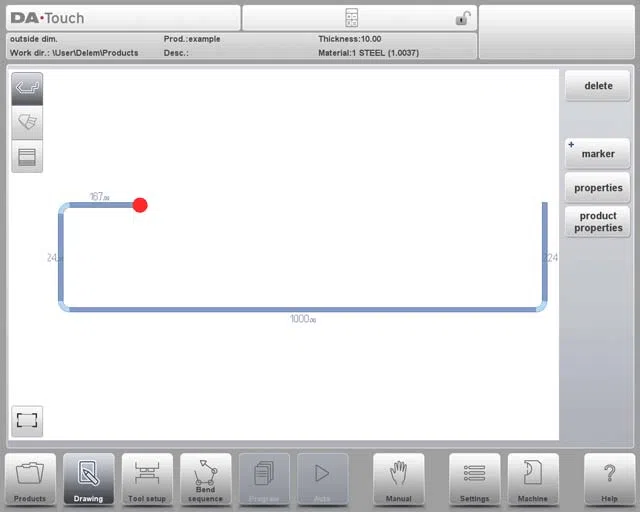Open the calculator icon in top bar

[351, 18]
